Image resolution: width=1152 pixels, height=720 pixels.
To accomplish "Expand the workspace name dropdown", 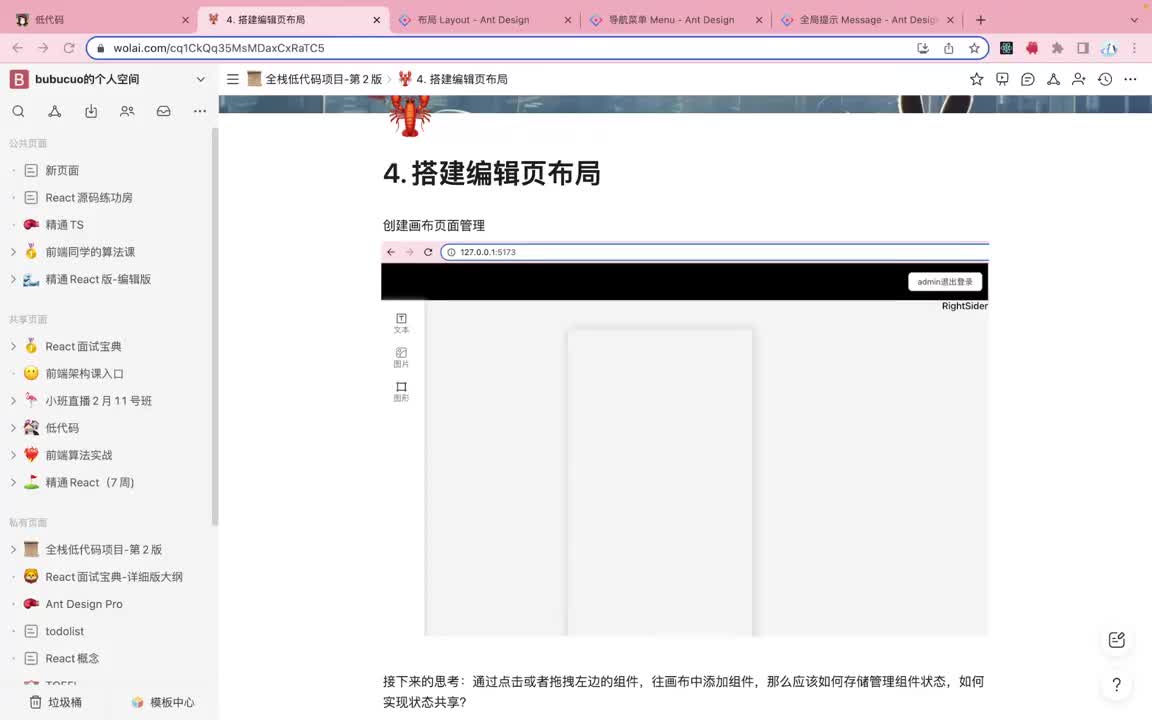I will click(x=201, y=79).
